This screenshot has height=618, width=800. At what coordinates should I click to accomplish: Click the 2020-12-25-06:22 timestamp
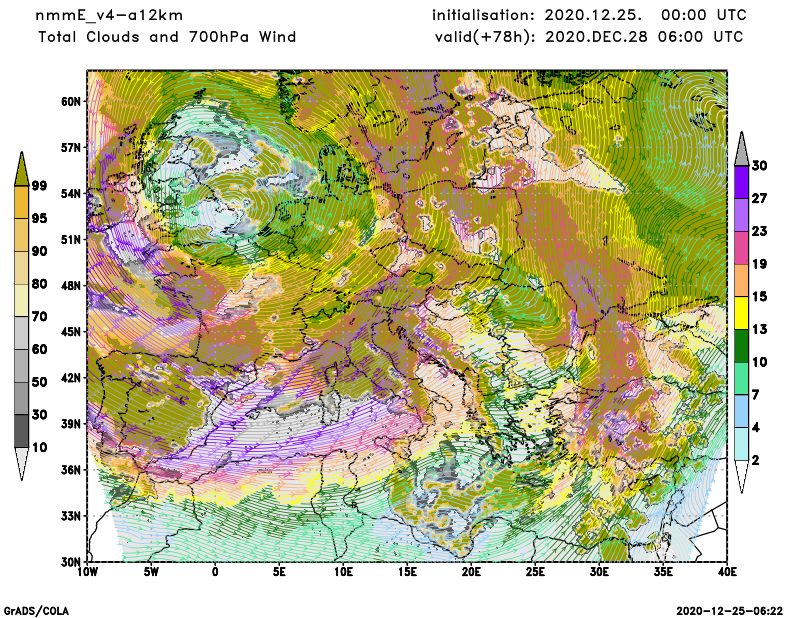[730, 609]
